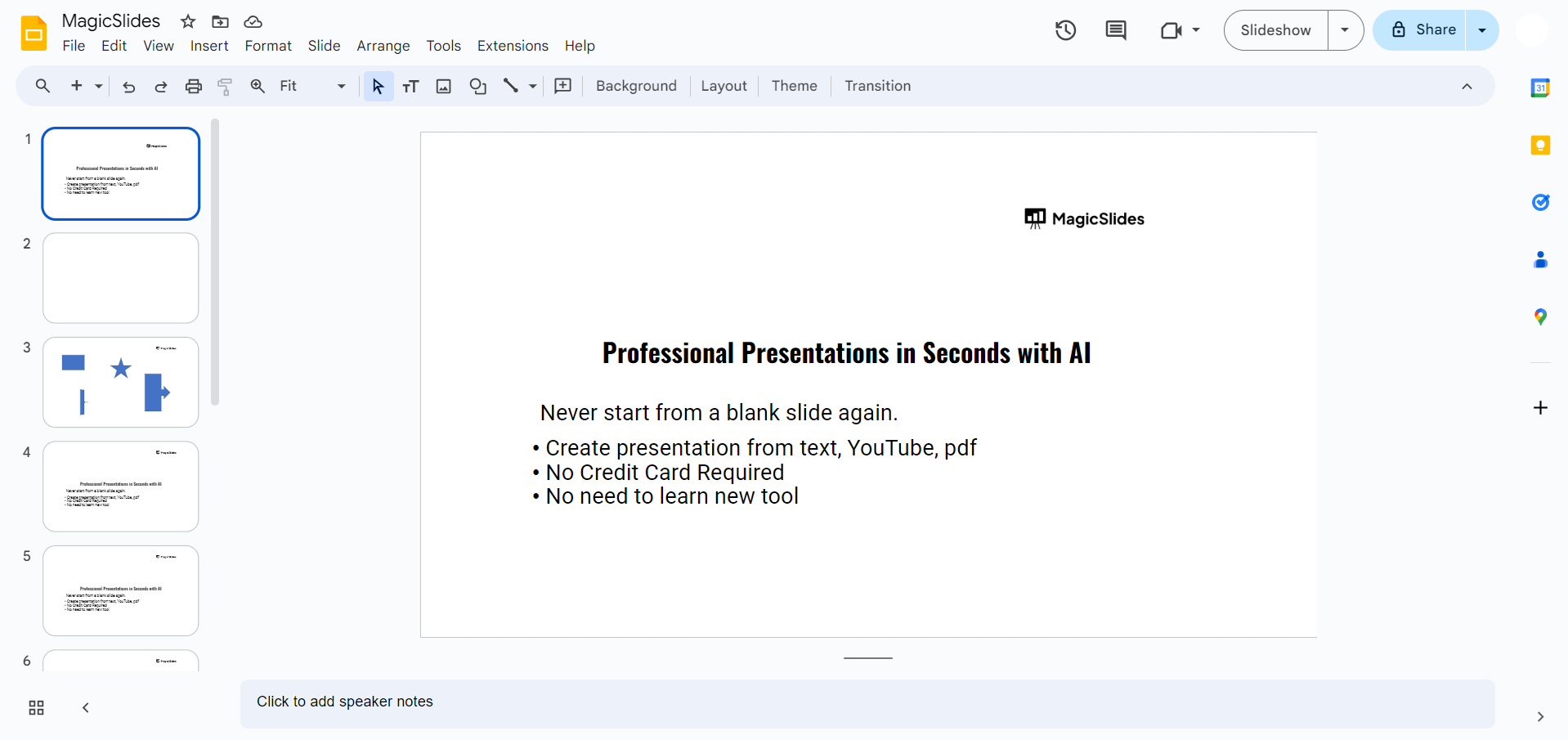This screenshot has width=1568, height=740.
Task: Select the shape tool icon
Action: [477, 87]
